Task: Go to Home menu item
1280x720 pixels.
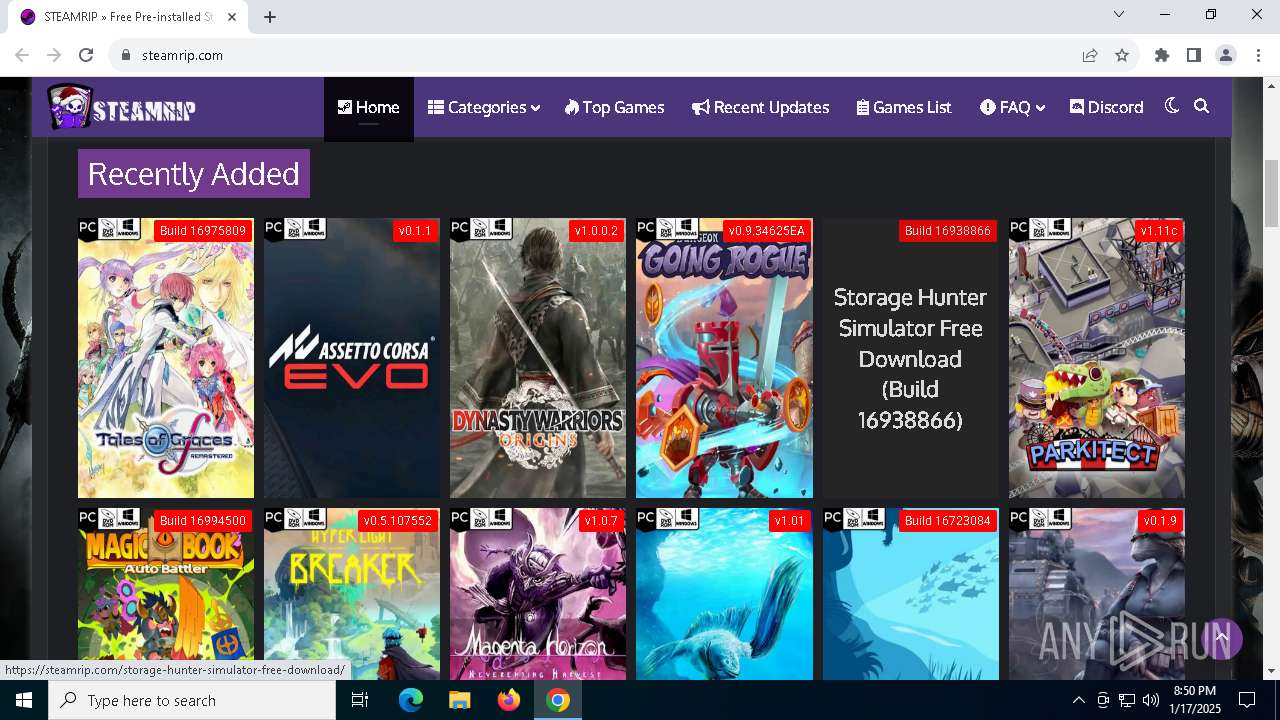Action: [368, 108]
